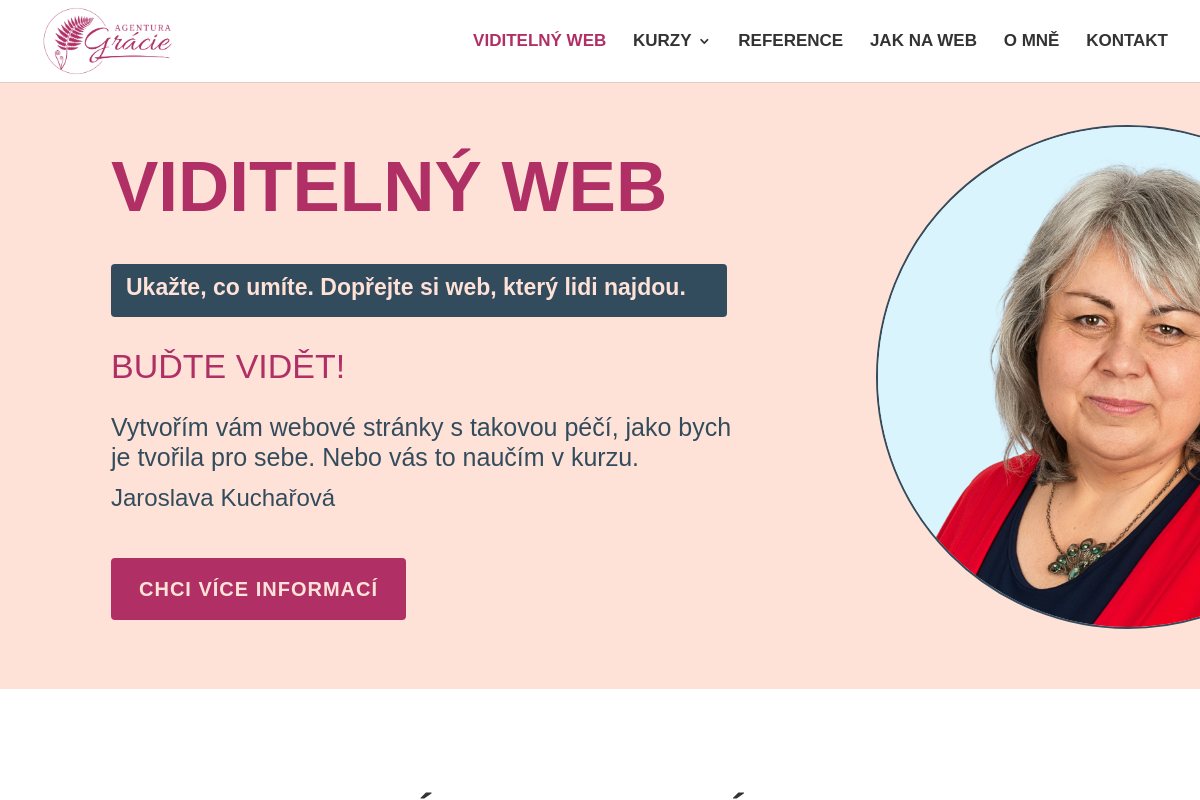Viewport: 1200px width, 800px height.
Task: Click the name Jaroslava Kuchařová
Action: (223, 498)
